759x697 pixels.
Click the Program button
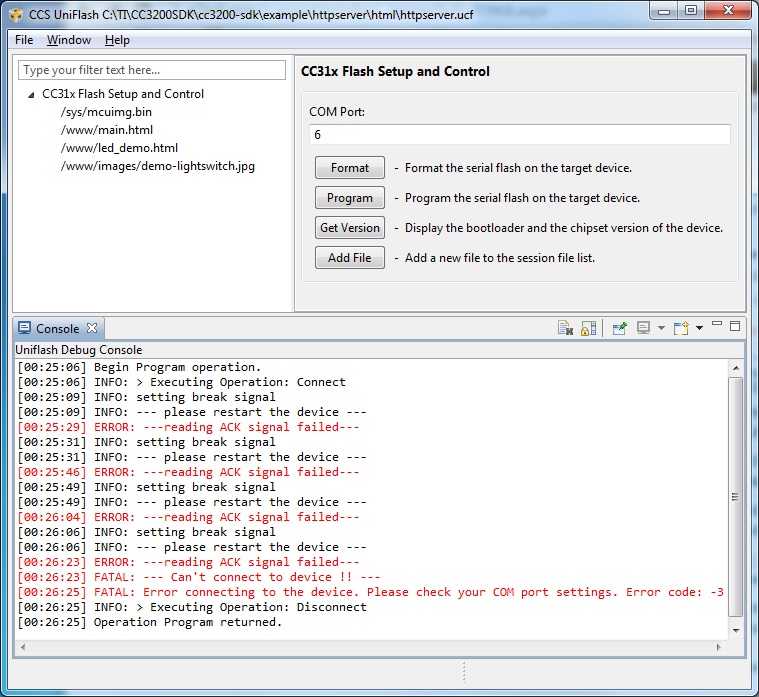click(x=349, y=197)
